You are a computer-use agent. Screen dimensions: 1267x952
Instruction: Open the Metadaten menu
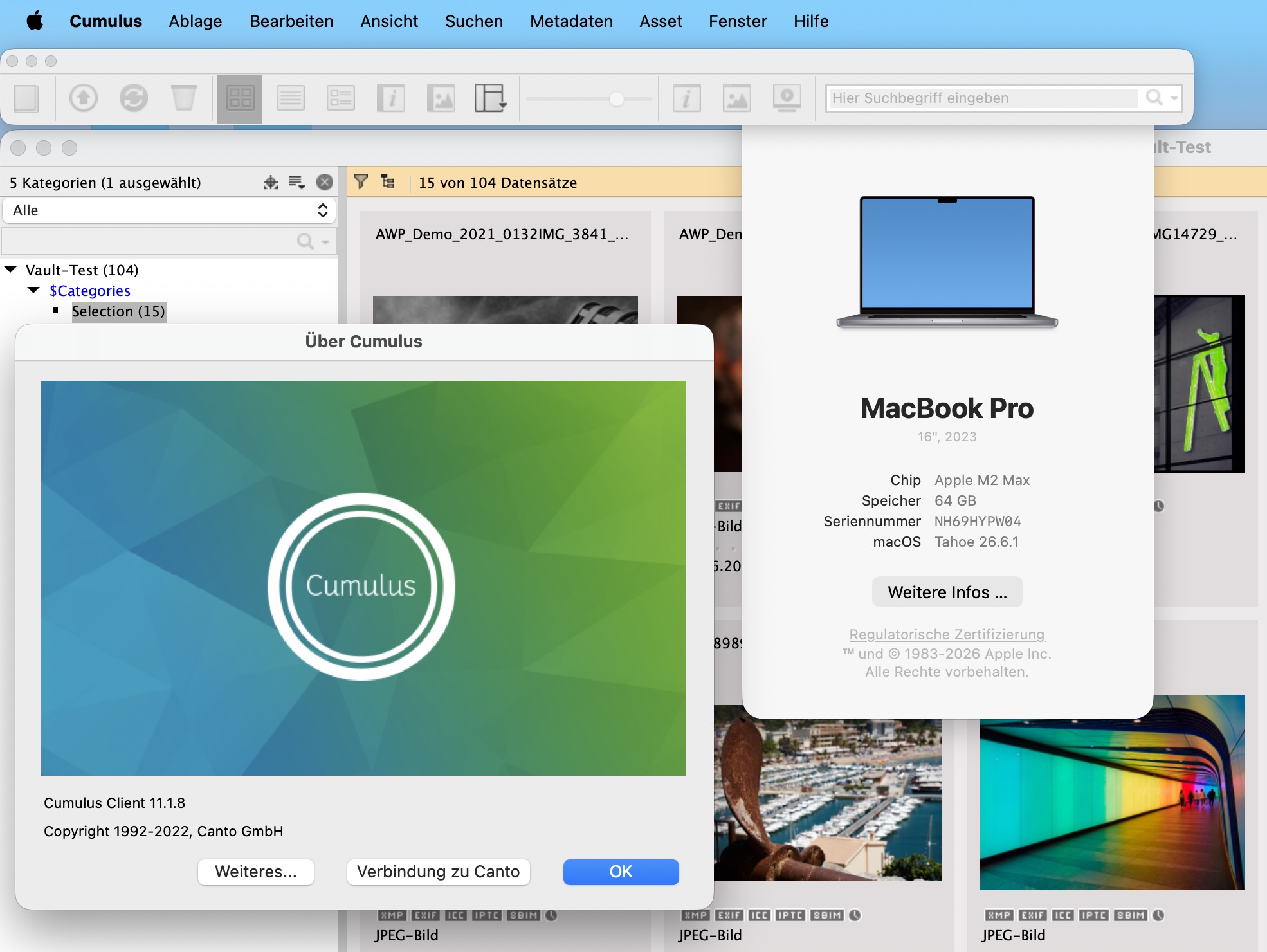571,21
